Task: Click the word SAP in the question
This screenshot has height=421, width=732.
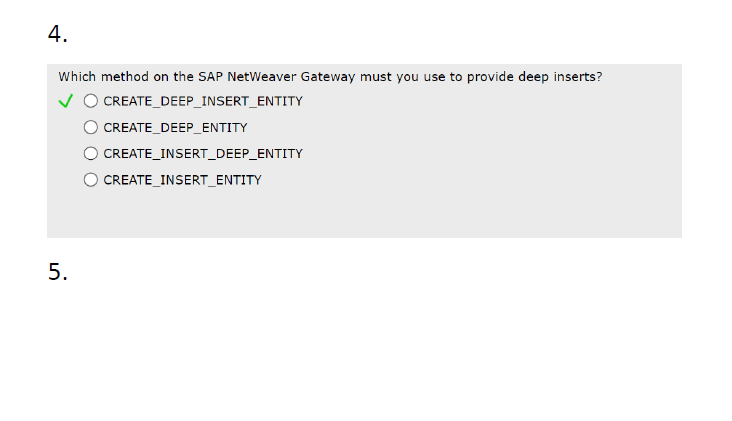Action: (x=210, y=77)
